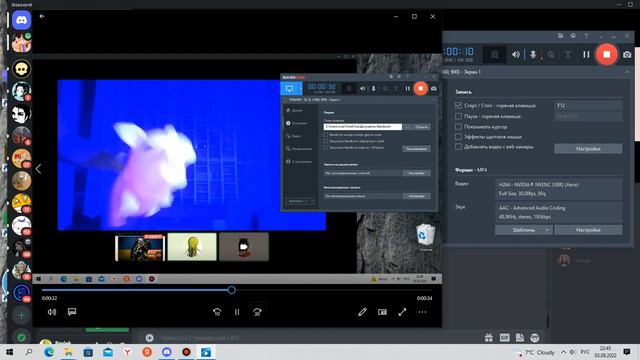Pause the Bandicam recording
The height and width of the screenshot is (360, 640).
586,54
